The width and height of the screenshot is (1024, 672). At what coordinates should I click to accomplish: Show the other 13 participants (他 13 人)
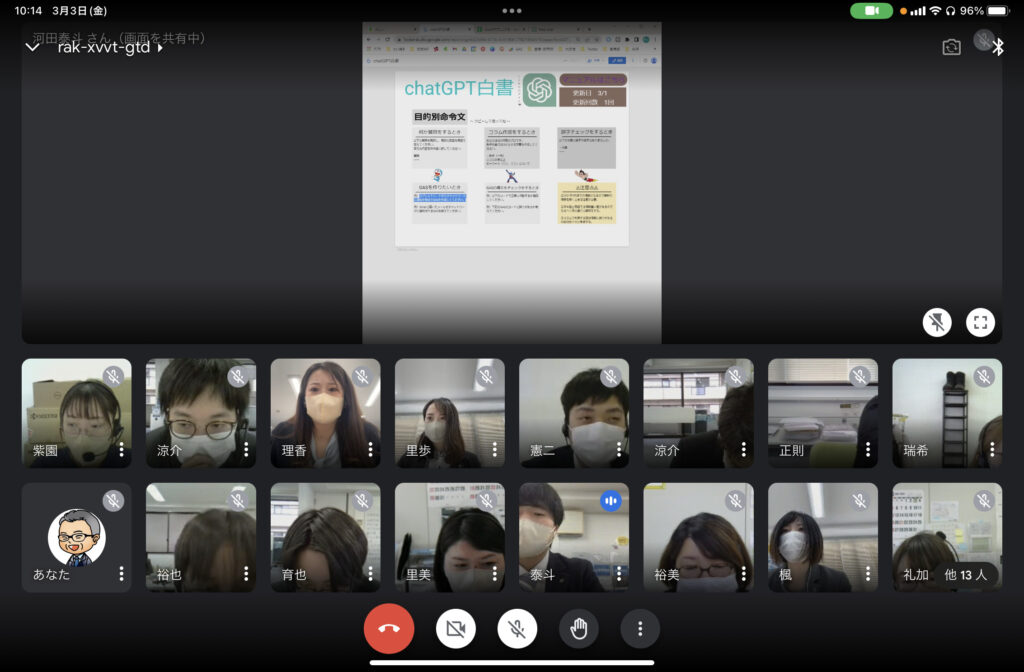966,575
